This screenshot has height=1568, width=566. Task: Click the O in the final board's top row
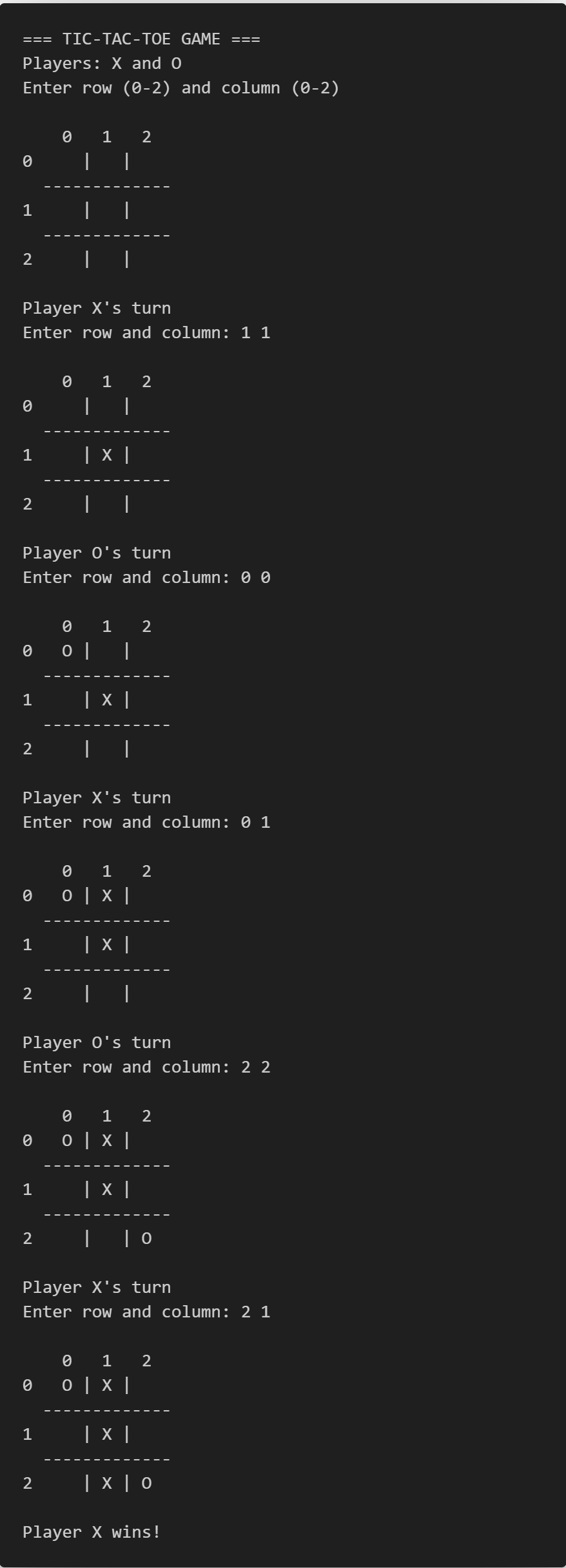[67, 1385]
